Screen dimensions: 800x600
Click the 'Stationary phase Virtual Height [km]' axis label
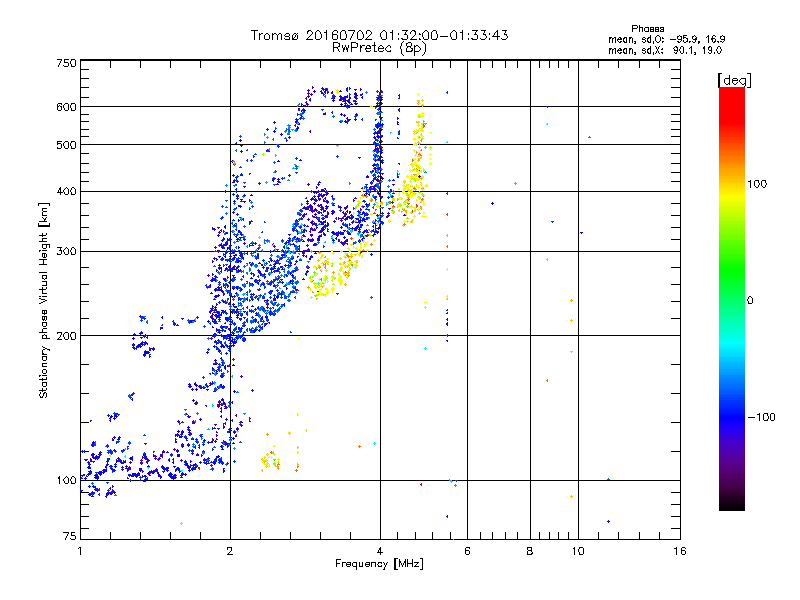[43, 300]
